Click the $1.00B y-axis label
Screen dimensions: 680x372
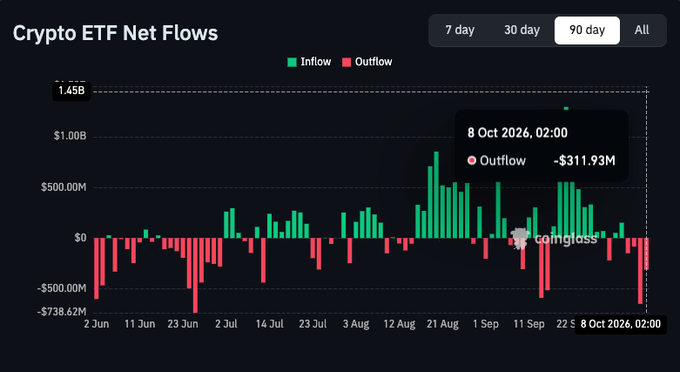[x=70, y=136]
